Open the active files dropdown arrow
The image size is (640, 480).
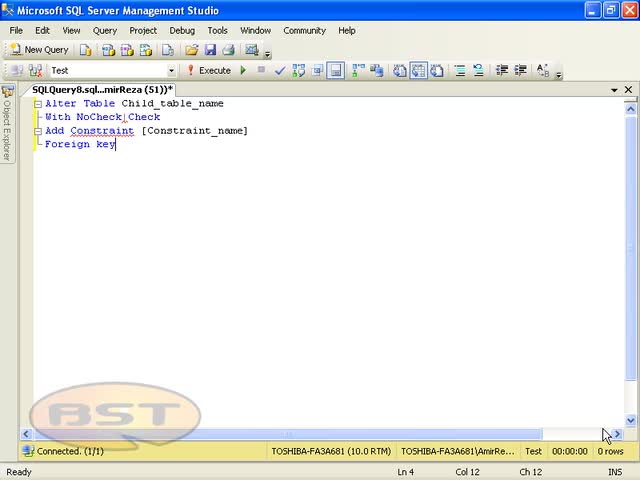click(614, 90)
